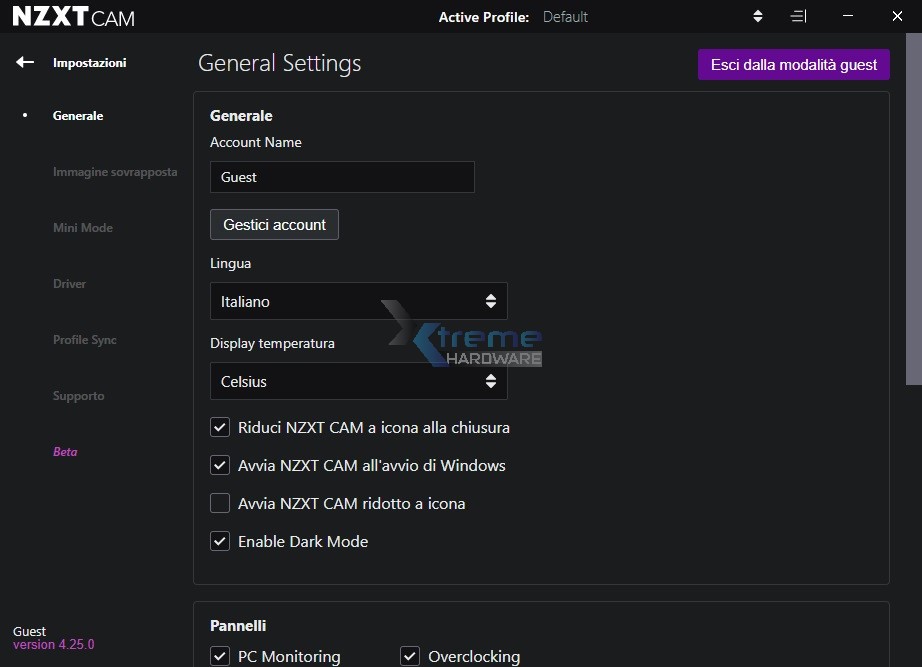Screen dimensions: 922x667
Task: Toggle the mini mode panel icon
Action: click(x=799, y=16)
